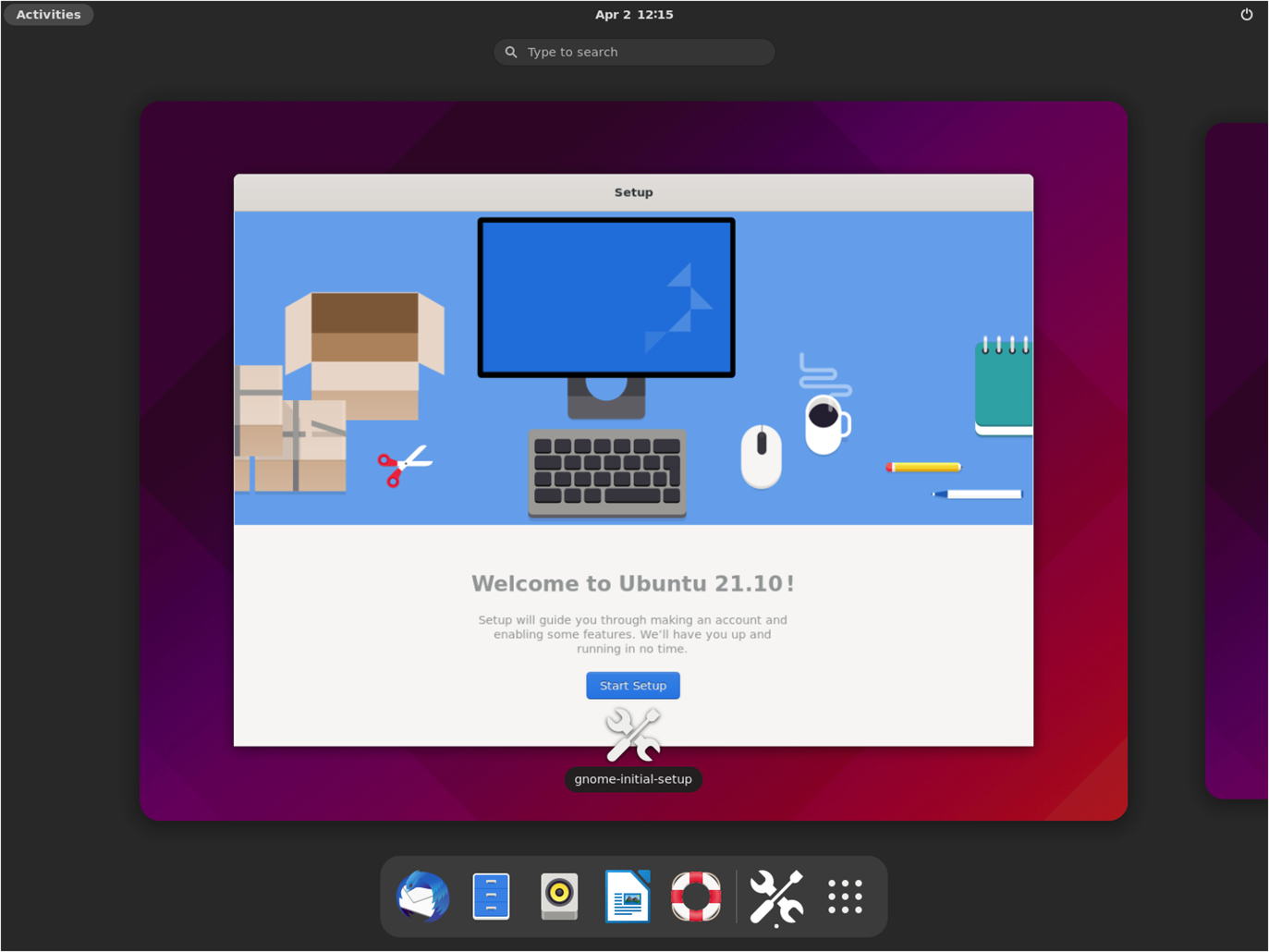Viewport: 1269px width, 952px height.
Task: Open the Help lifebuoy icon in the dock
Action: (x=696, y=897)
